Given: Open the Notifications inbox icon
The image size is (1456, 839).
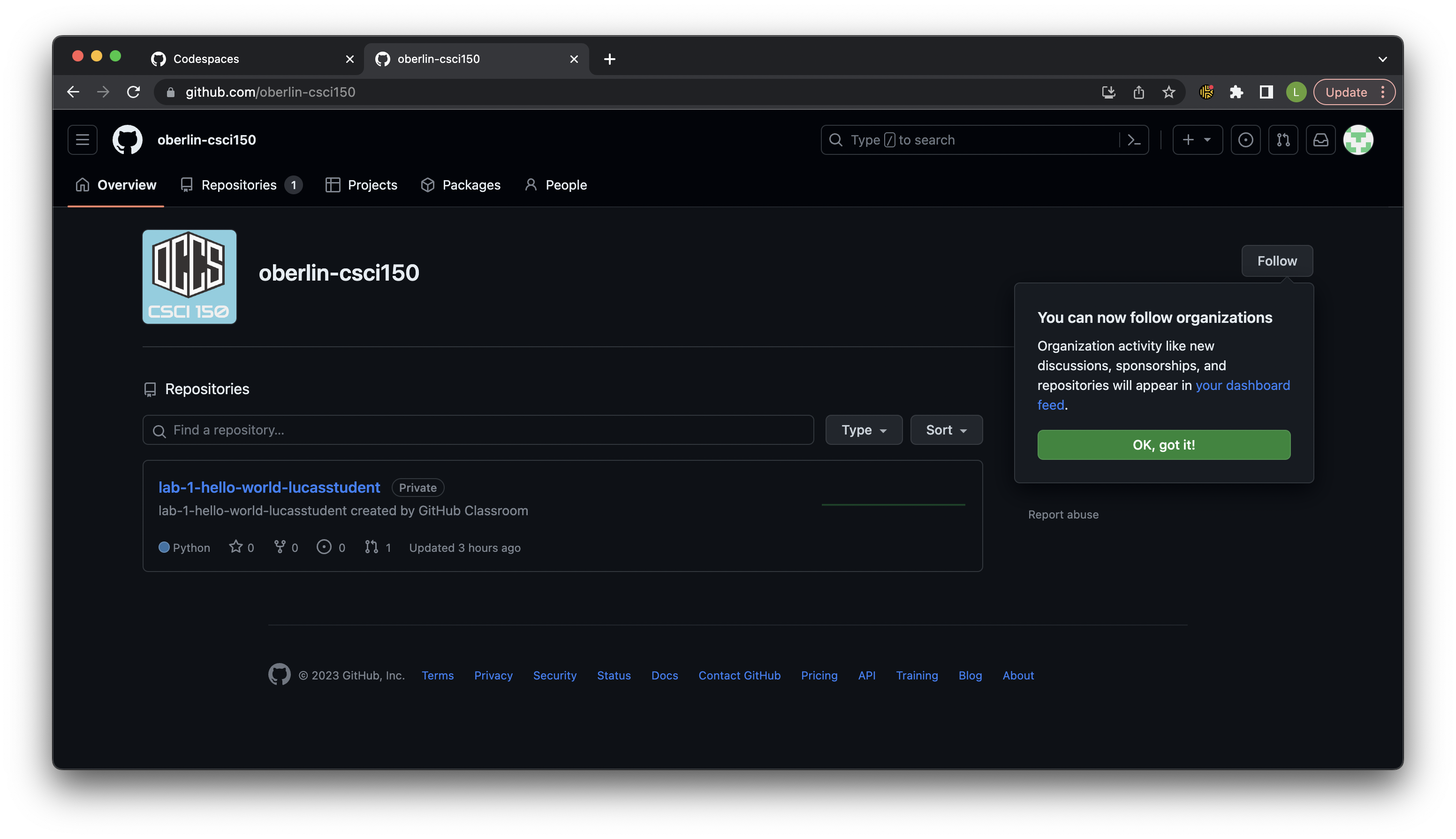Looking at the screenshot, I should pyautogui.click(x=1320, y=140).
